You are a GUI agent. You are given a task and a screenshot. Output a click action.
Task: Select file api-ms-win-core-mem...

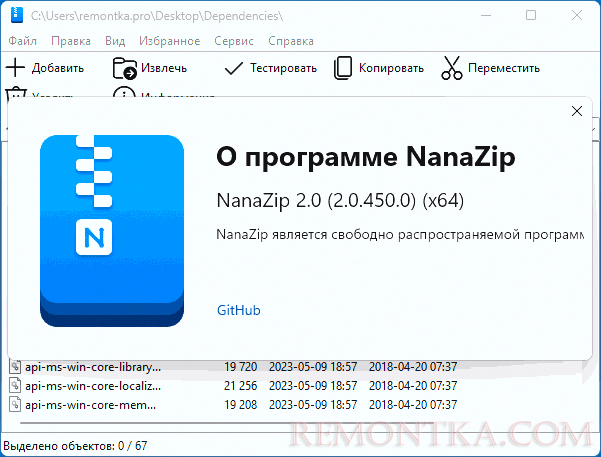coord(90,405)
